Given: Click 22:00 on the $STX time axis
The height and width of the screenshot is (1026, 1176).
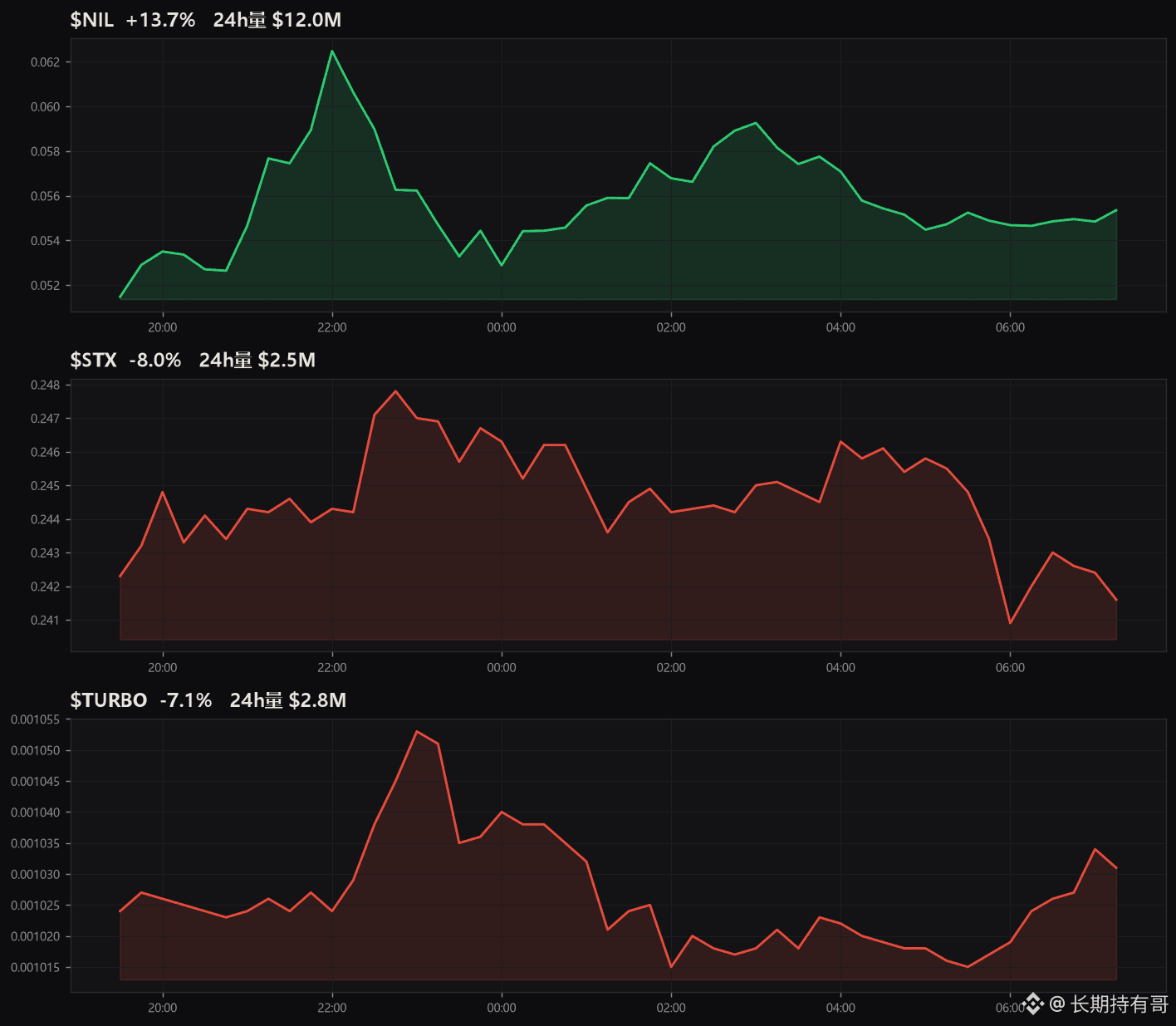Looking at the screenshot, I should point(332,668).
